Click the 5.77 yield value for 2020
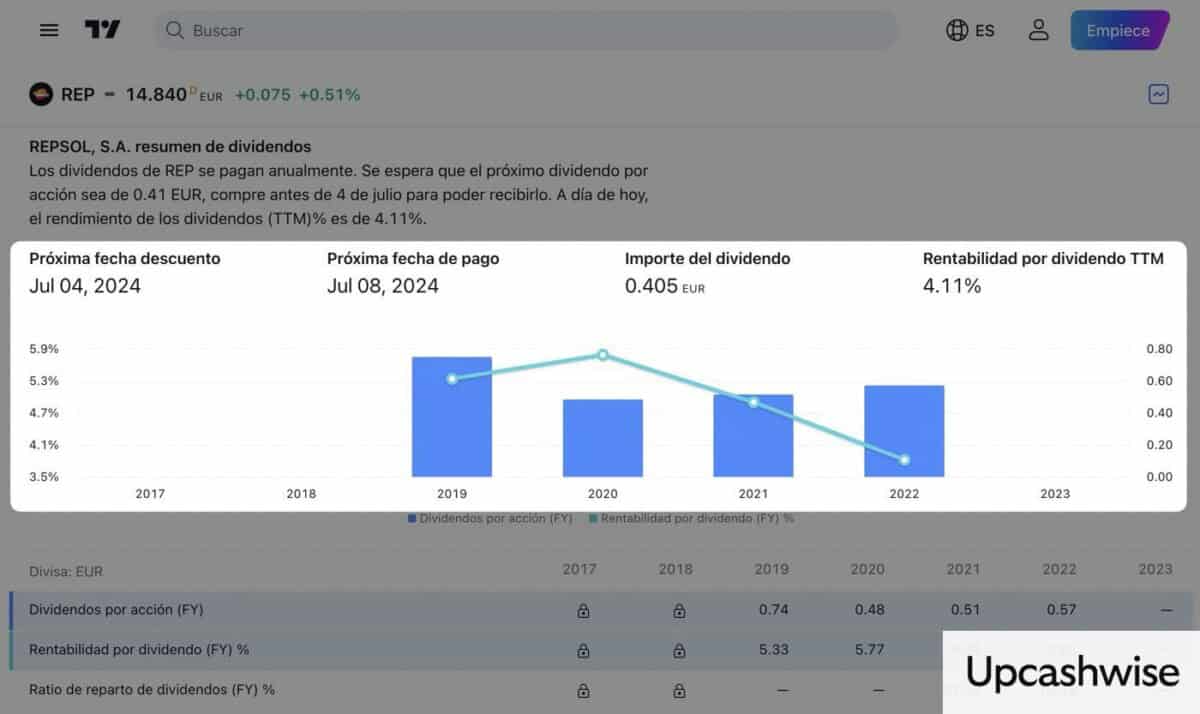 point(869,650)
